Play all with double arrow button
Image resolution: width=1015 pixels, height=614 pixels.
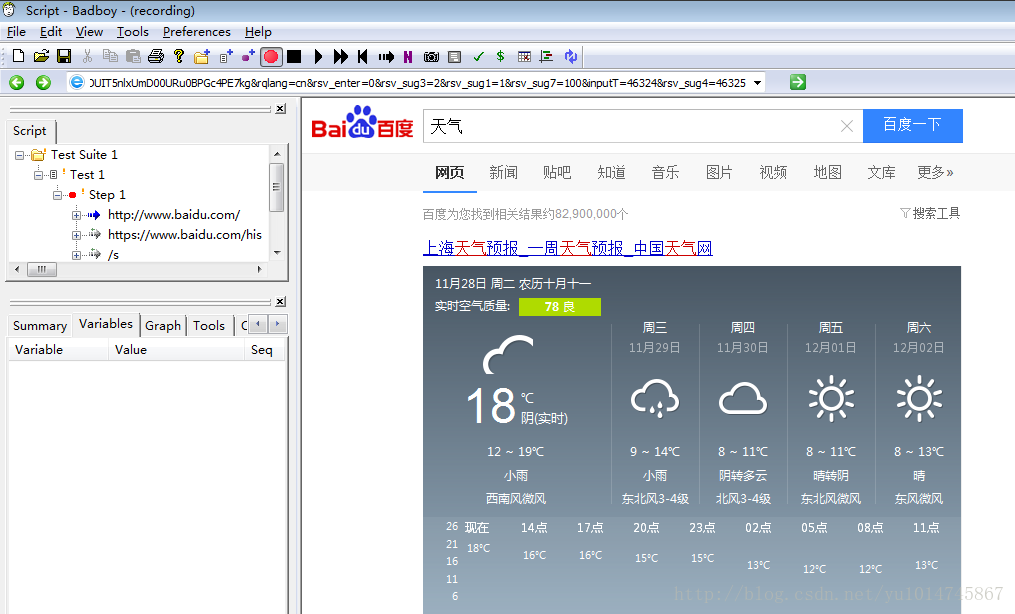coord(340,56)
